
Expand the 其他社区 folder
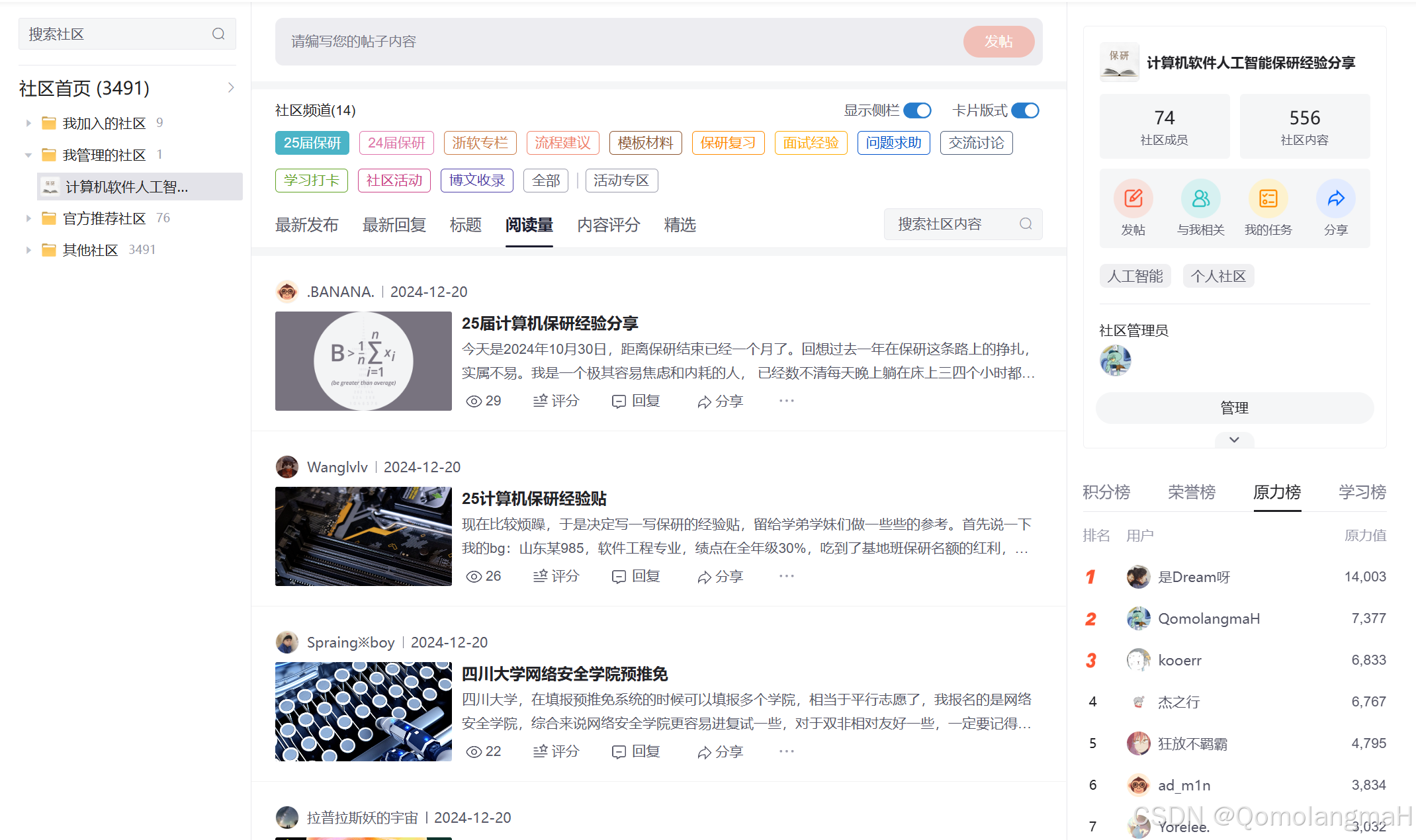click(28, 249)
